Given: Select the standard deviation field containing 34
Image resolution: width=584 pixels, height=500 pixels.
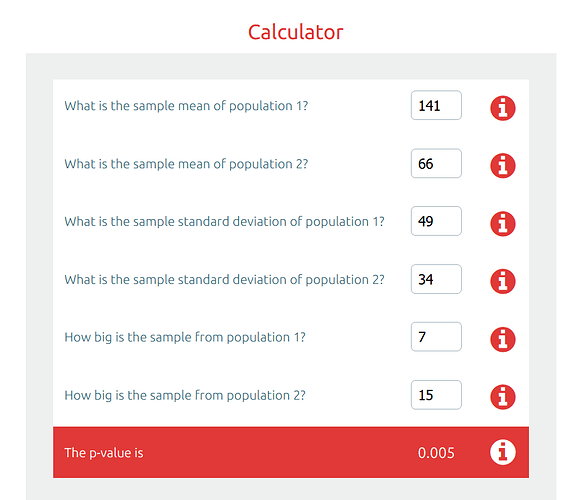Looking at the screenshot, I should (x=436, y=279).
